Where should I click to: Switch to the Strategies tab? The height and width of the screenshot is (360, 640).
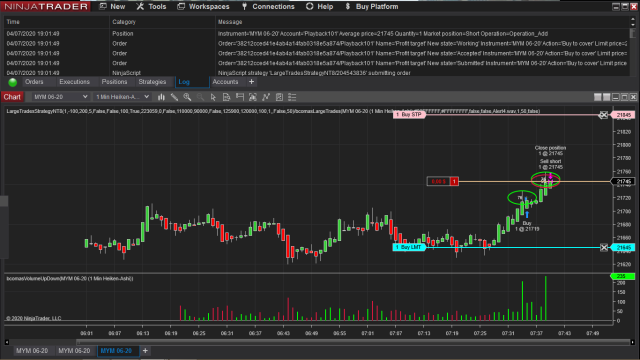coord(152,82)
